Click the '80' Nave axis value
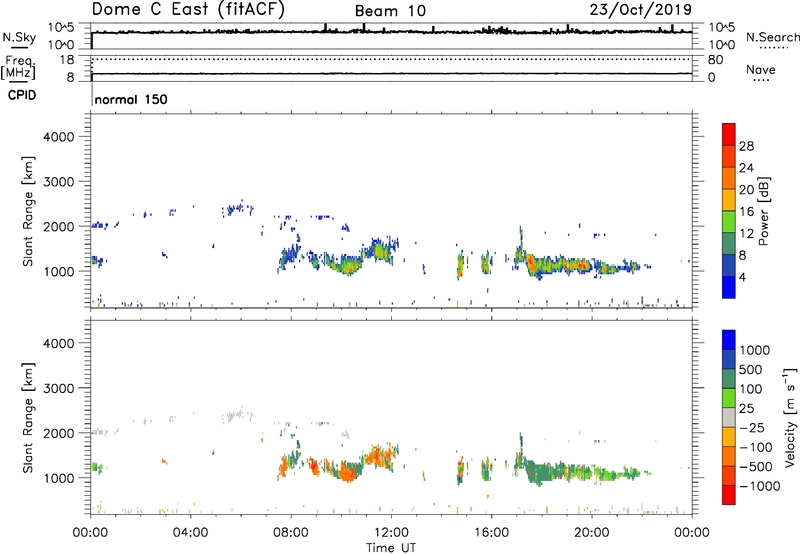 (715, 60)
